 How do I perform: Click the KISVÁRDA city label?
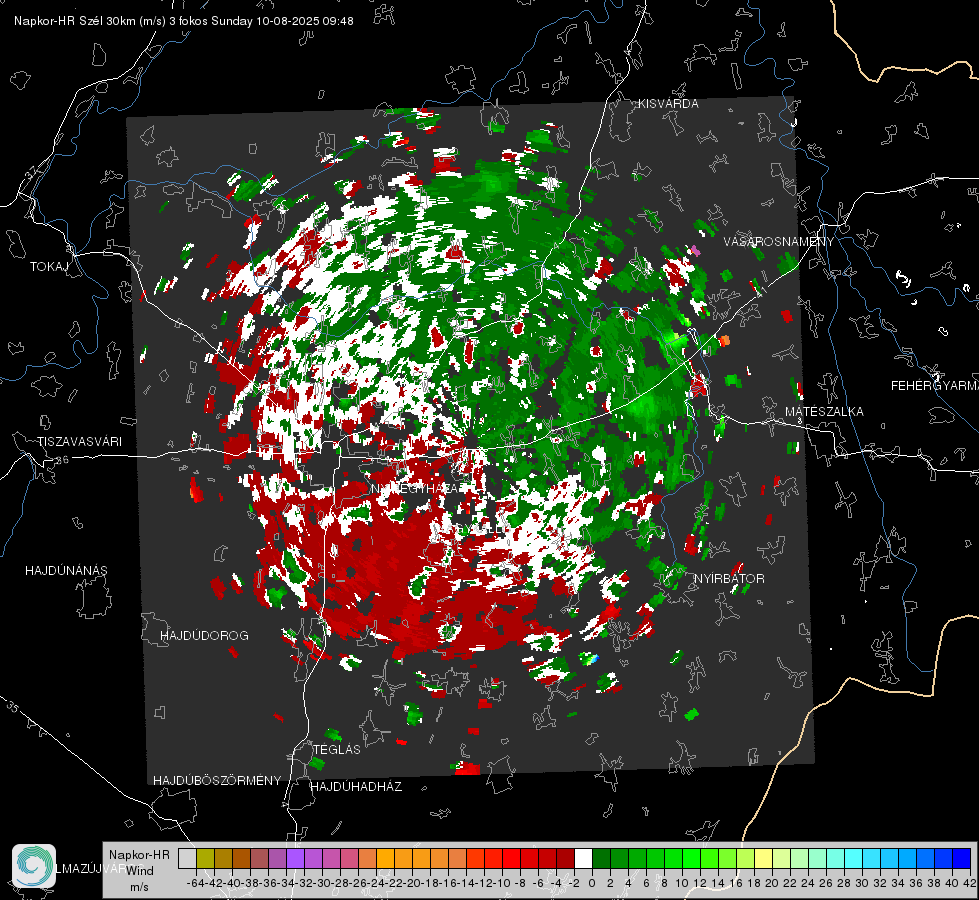pos(668,104)
